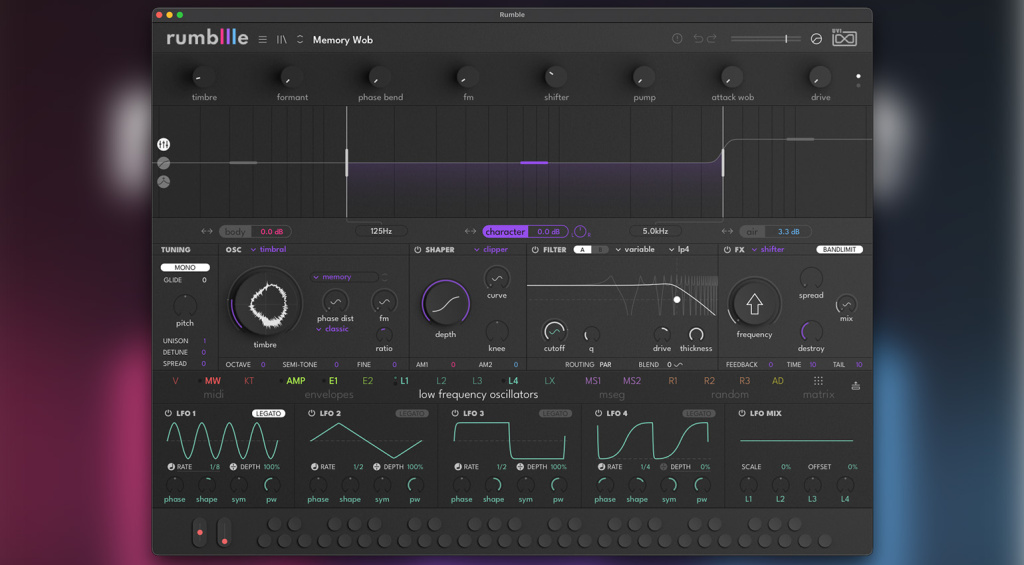Open the classic phase dist dropdown

332,329
